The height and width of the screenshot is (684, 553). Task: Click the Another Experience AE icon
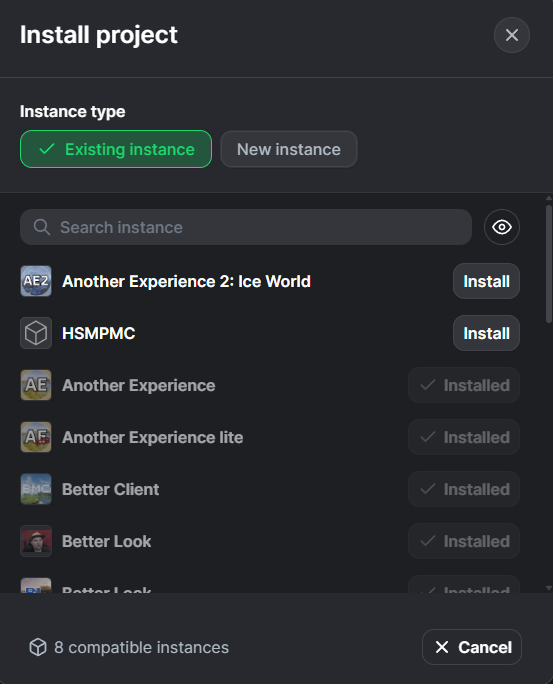[36, 385]
